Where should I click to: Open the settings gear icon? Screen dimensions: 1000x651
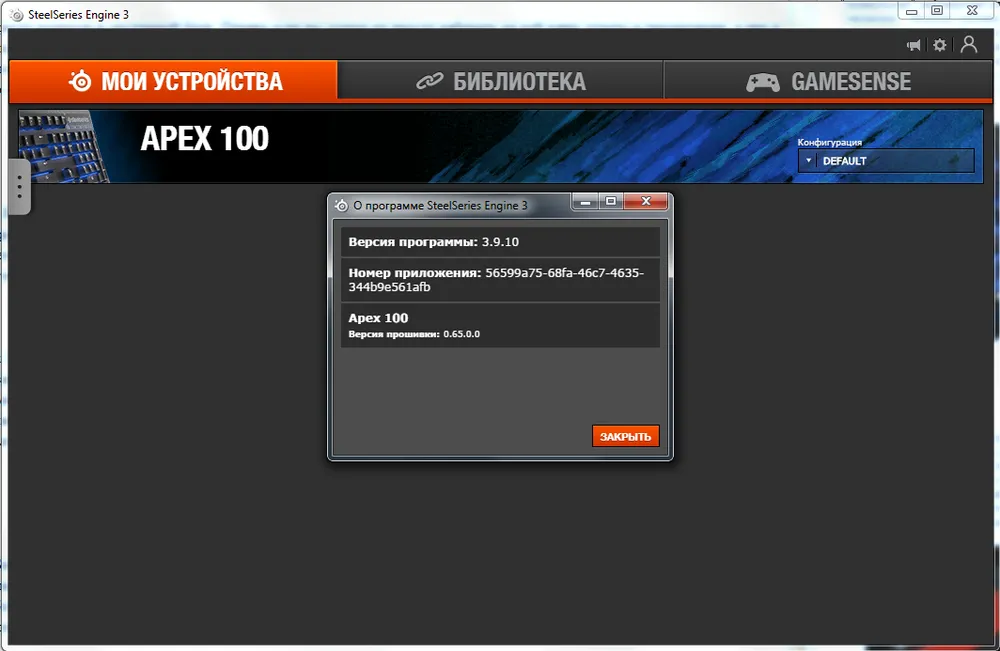(939, 45)
